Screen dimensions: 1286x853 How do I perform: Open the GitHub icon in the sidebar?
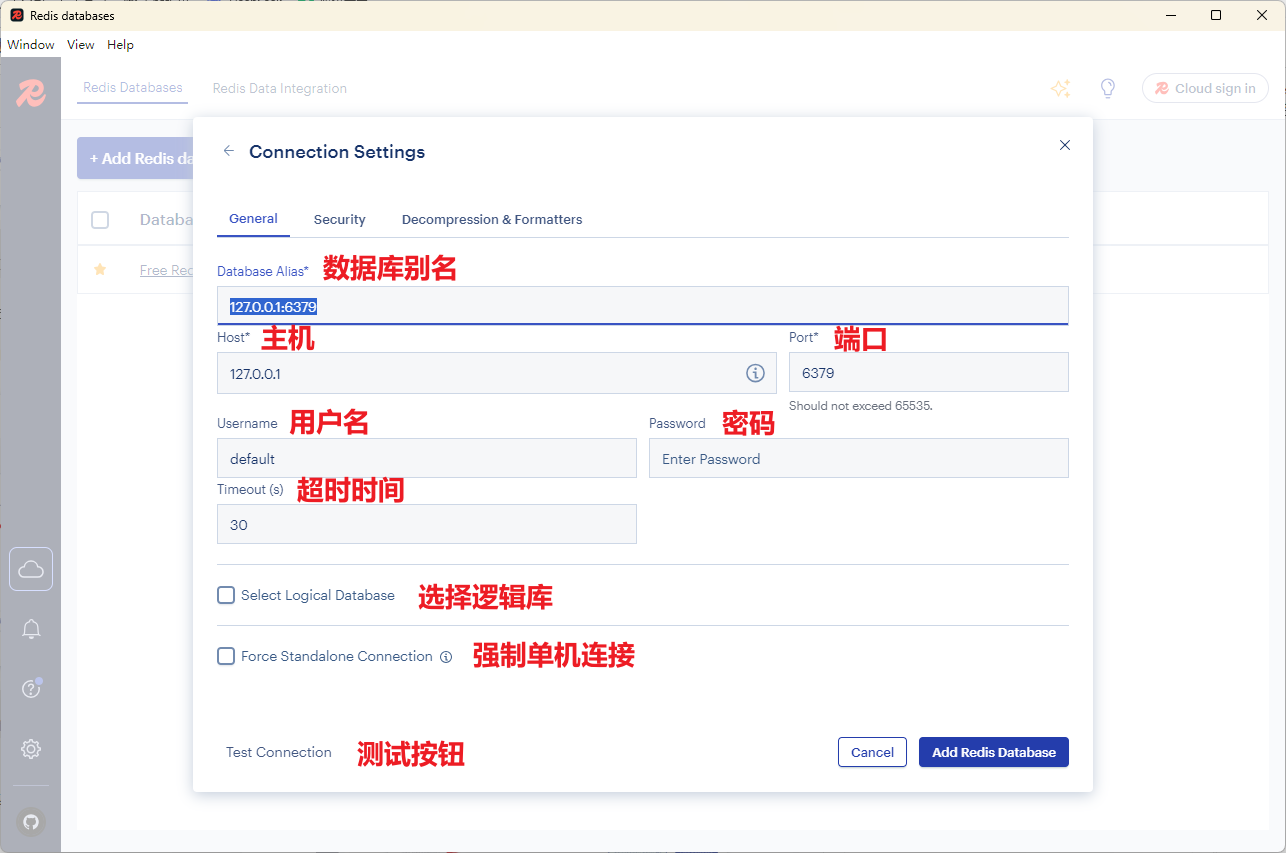[x=31, y=822]
